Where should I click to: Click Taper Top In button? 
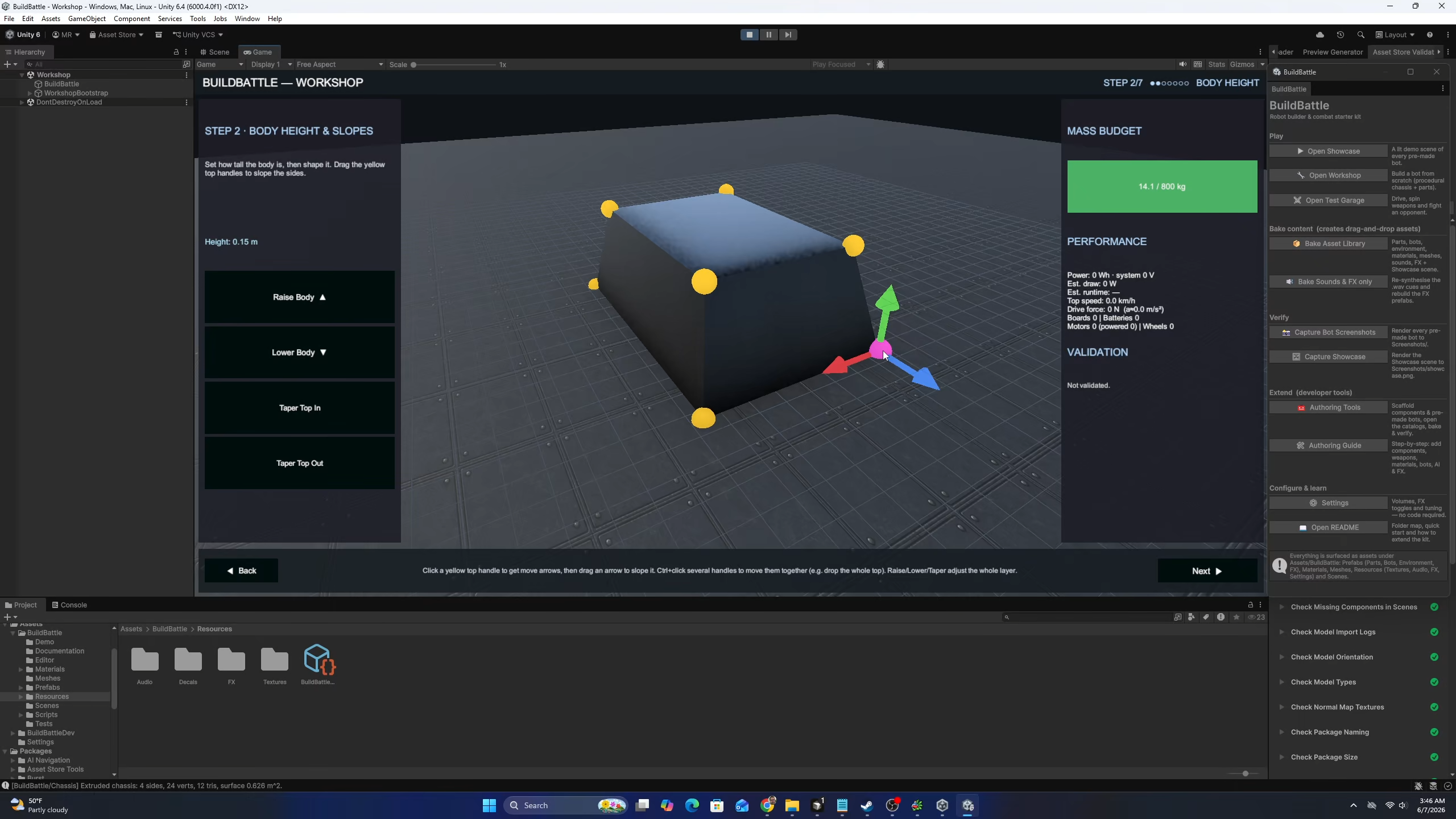299,408
